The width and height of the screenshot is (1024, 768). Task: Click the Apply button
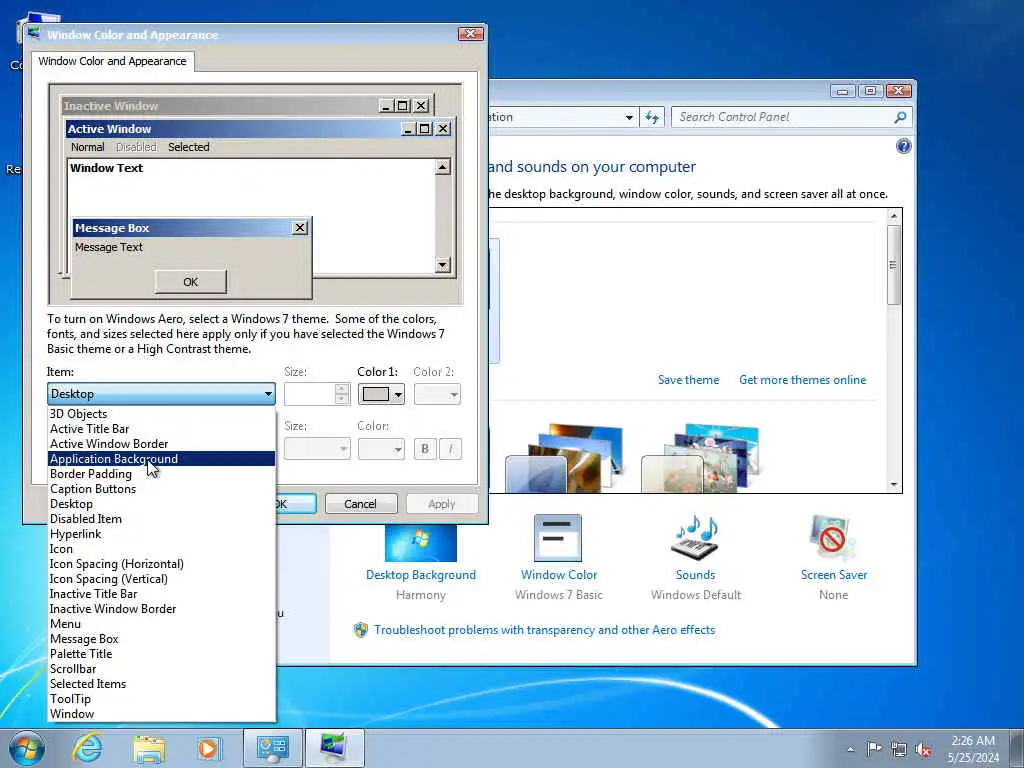point(442,504)
